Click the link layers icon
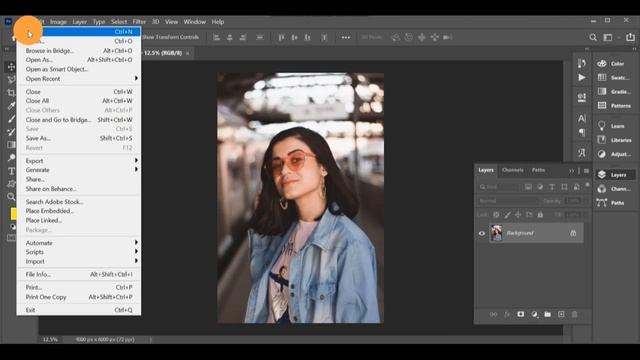Image resolution: width=640 pixels, height=360 pixels. 493,314
